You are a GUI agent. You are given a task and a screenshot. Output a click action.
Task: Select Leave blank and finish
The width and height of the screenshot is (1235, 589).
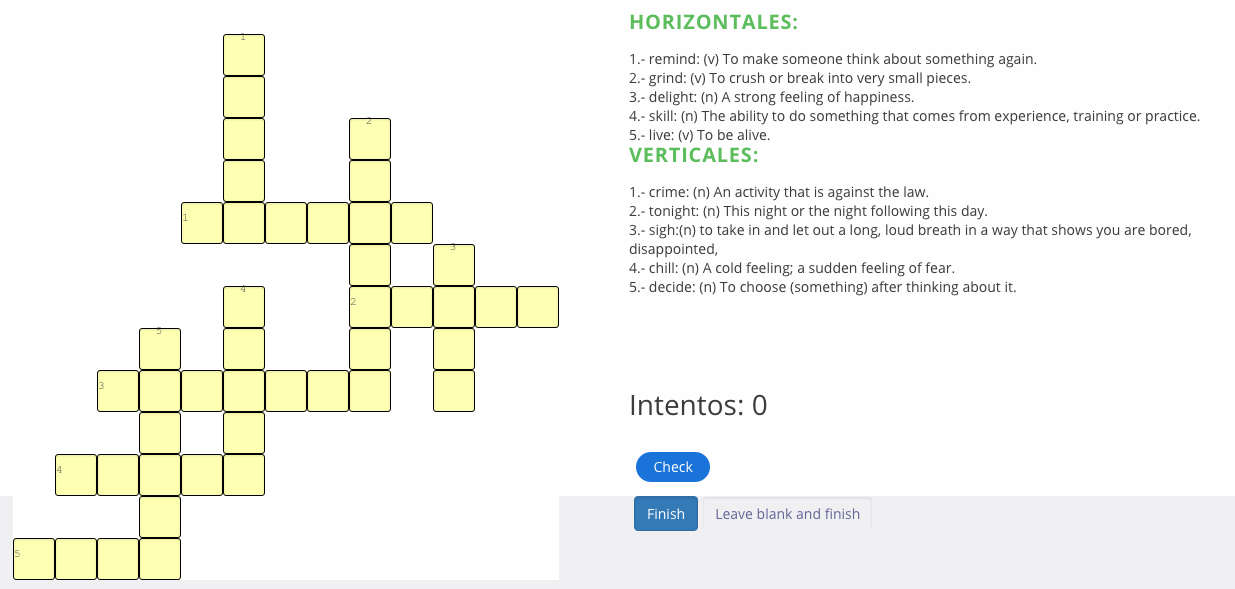point(787,514)
